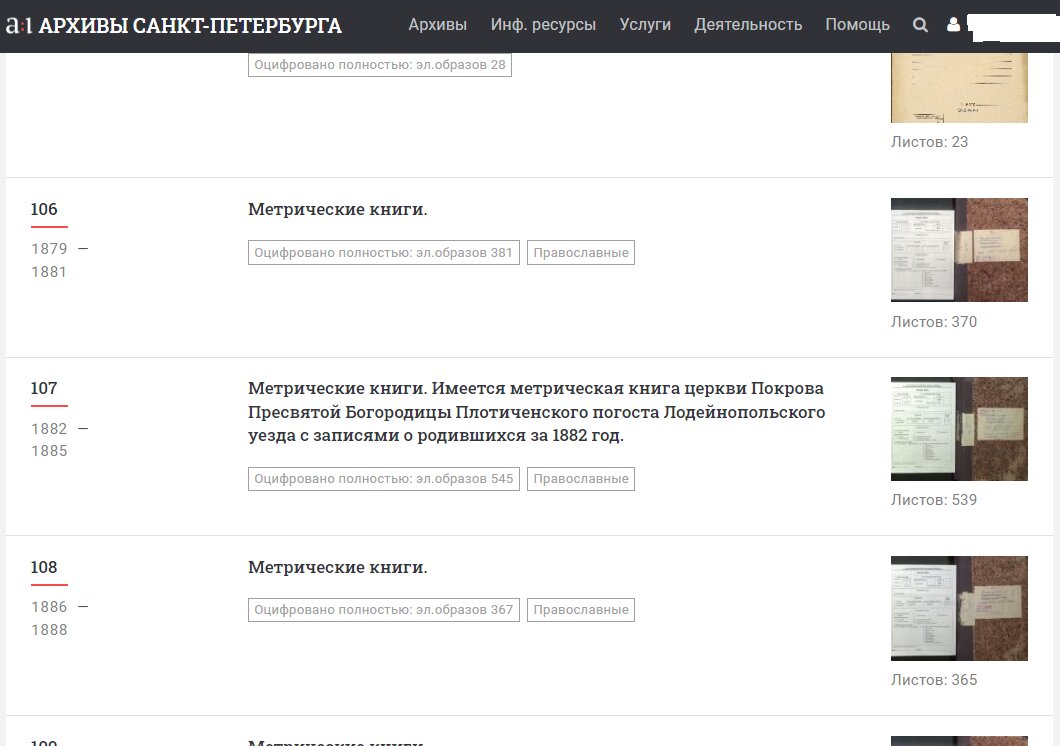Click the text 'Листов: 365'
1060x746 pixels.
pos(934,680)
